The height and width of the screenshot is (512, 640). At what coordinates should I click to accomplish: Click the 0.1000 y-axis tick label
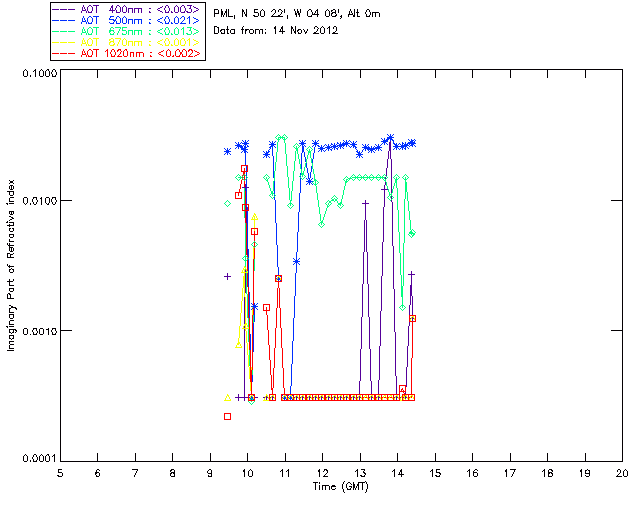40,73
